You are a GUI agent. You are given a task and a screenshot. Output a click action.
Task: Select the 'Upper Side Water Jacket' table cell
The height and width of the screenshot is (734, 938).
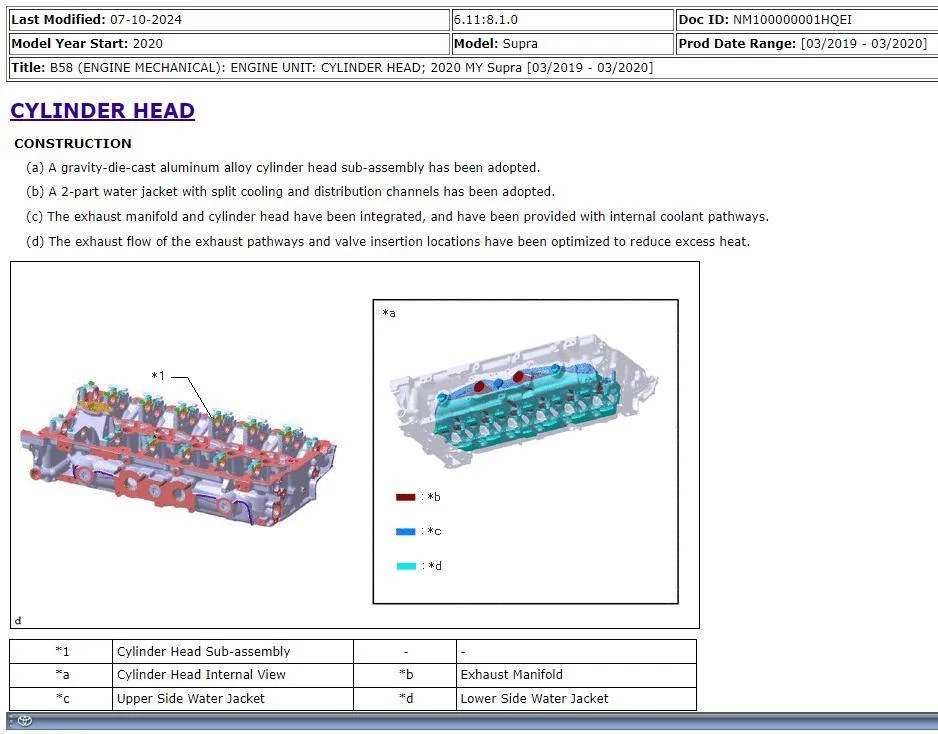(x=233, y=699)
